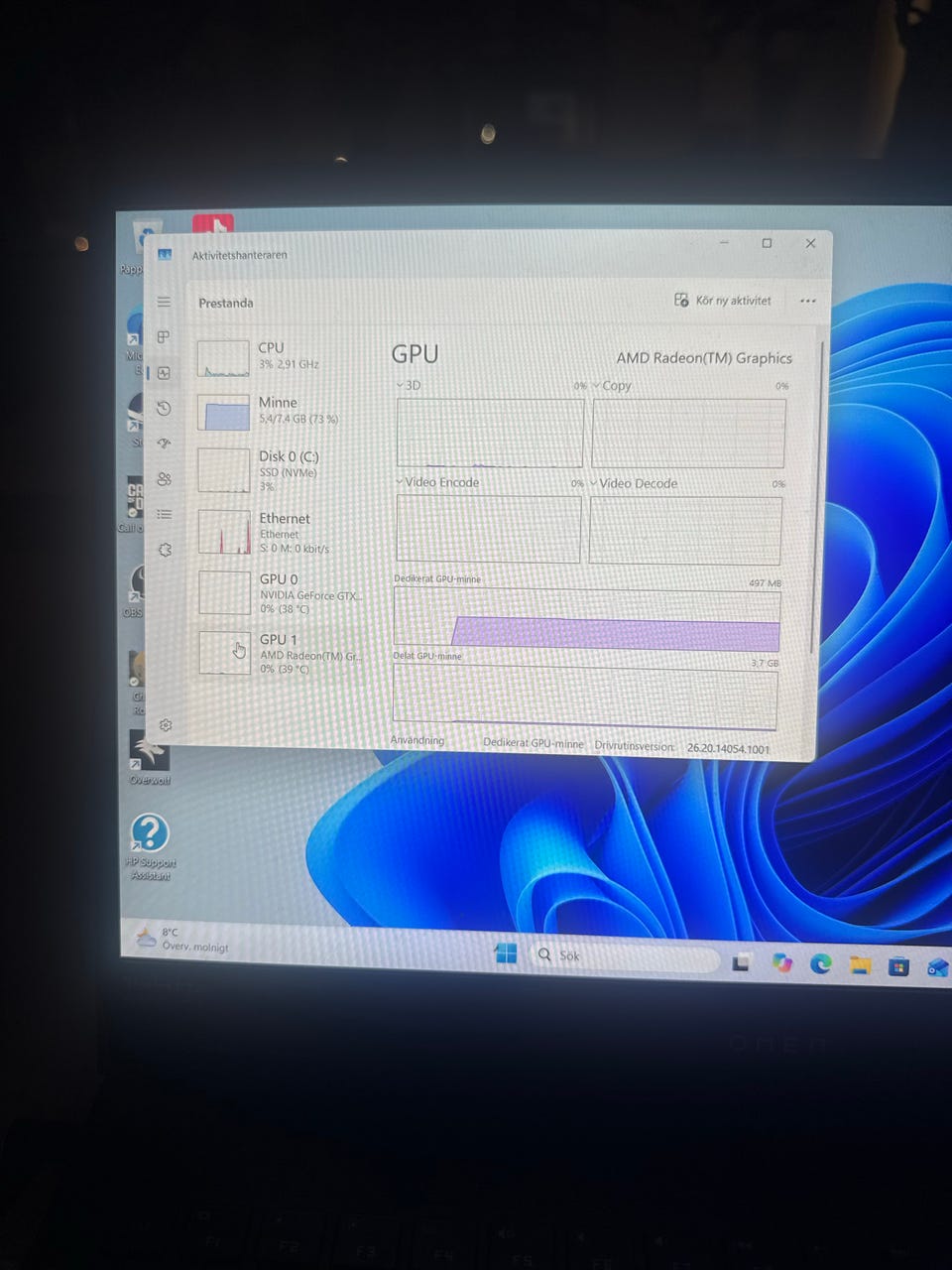Open Task Manager settings gear
Viewport: 952px width, 1270px height.
point(166,725)
